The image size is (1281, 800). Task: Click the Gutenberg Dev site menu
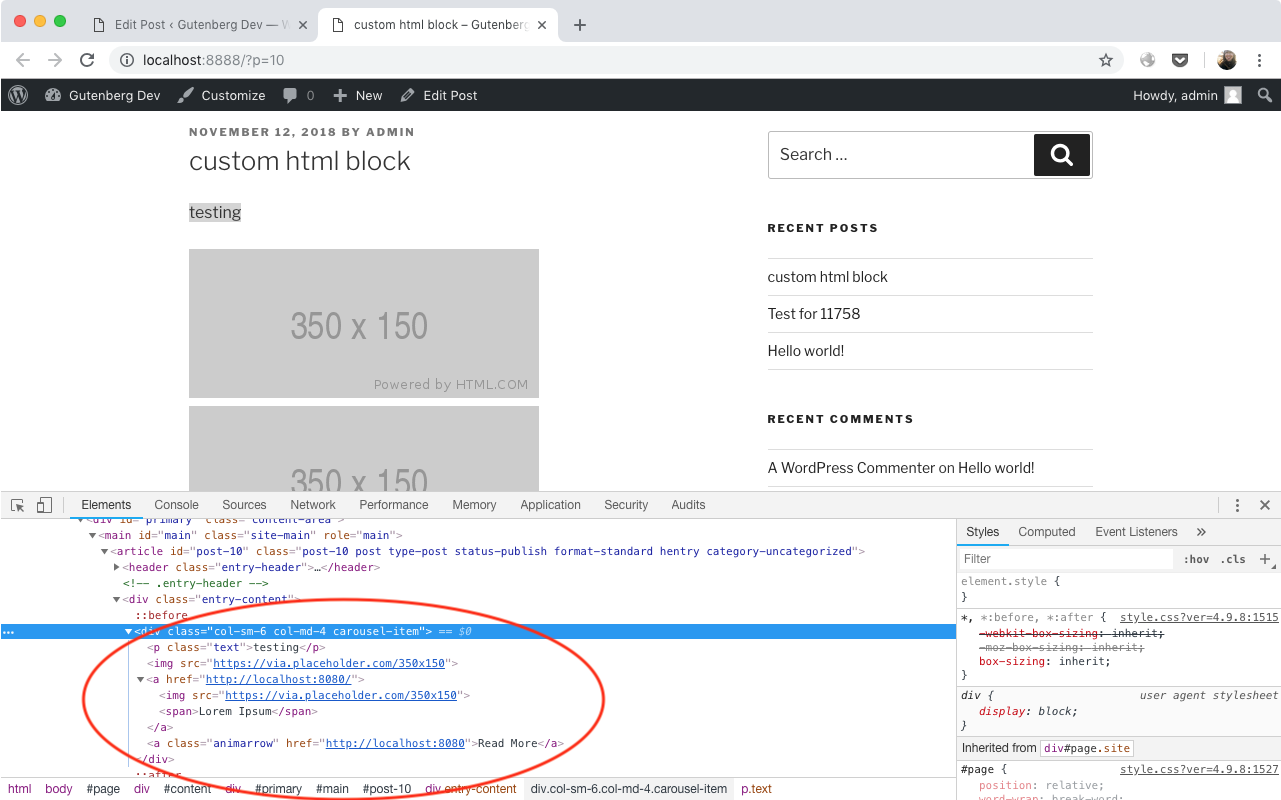click(x=103, y=95)
